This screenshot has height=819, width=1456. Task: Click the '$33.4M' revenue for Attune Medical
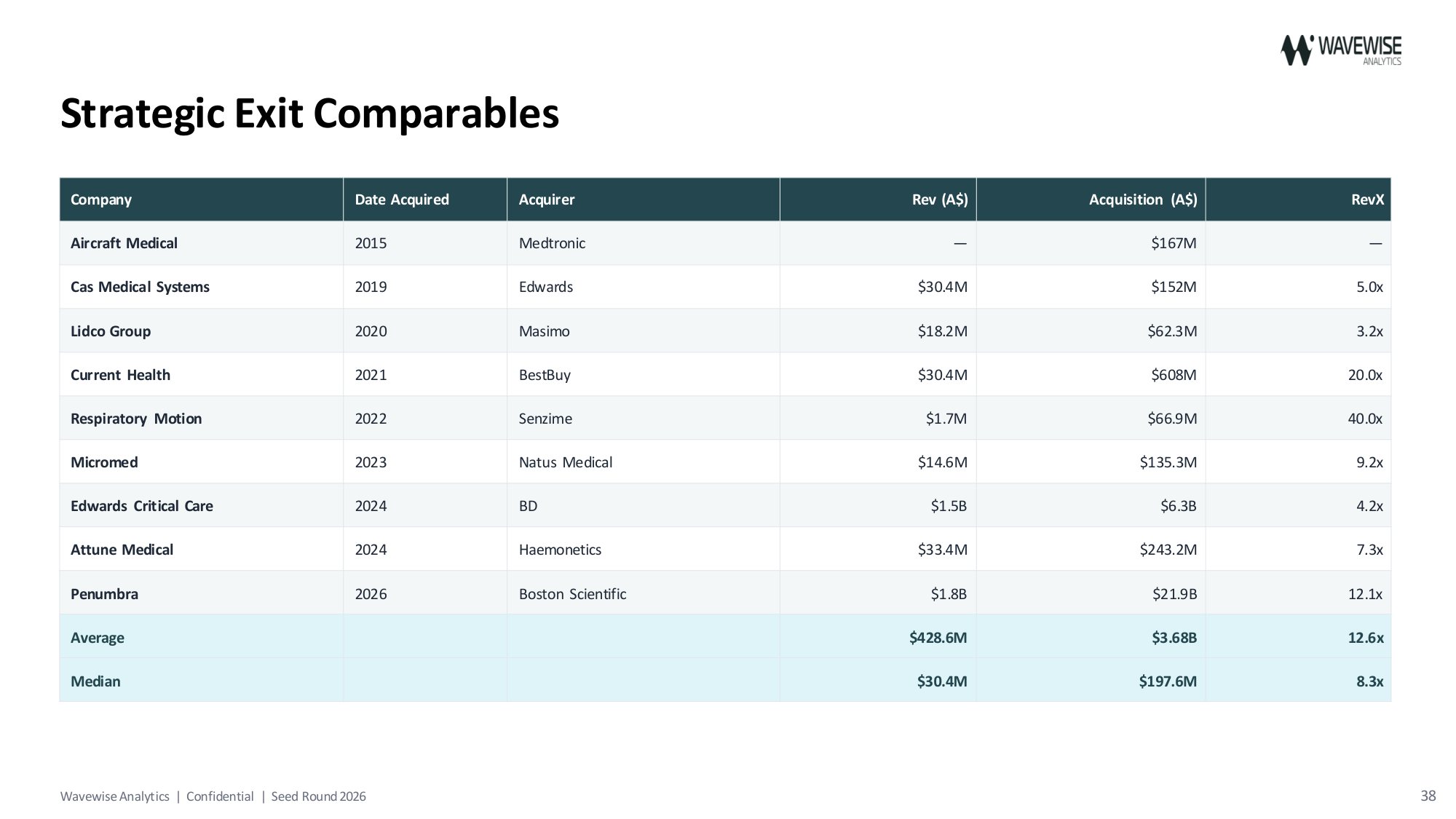pos(942,550)
